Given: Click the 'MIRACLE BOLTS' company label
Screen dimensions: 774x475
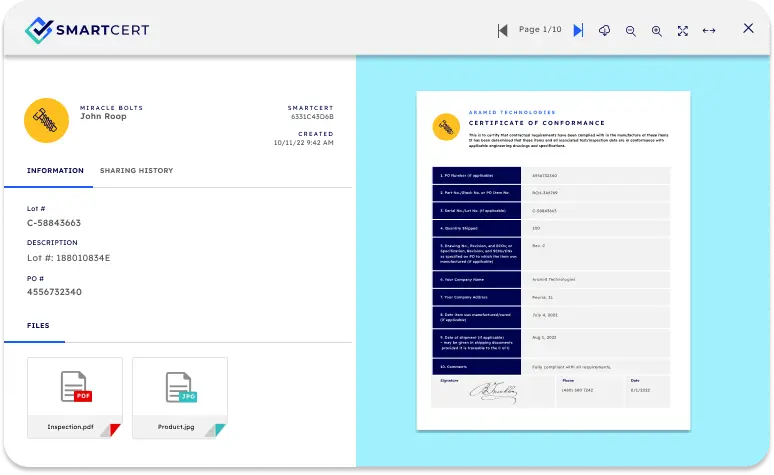Looking at the screenshot, I should (112, 108).
